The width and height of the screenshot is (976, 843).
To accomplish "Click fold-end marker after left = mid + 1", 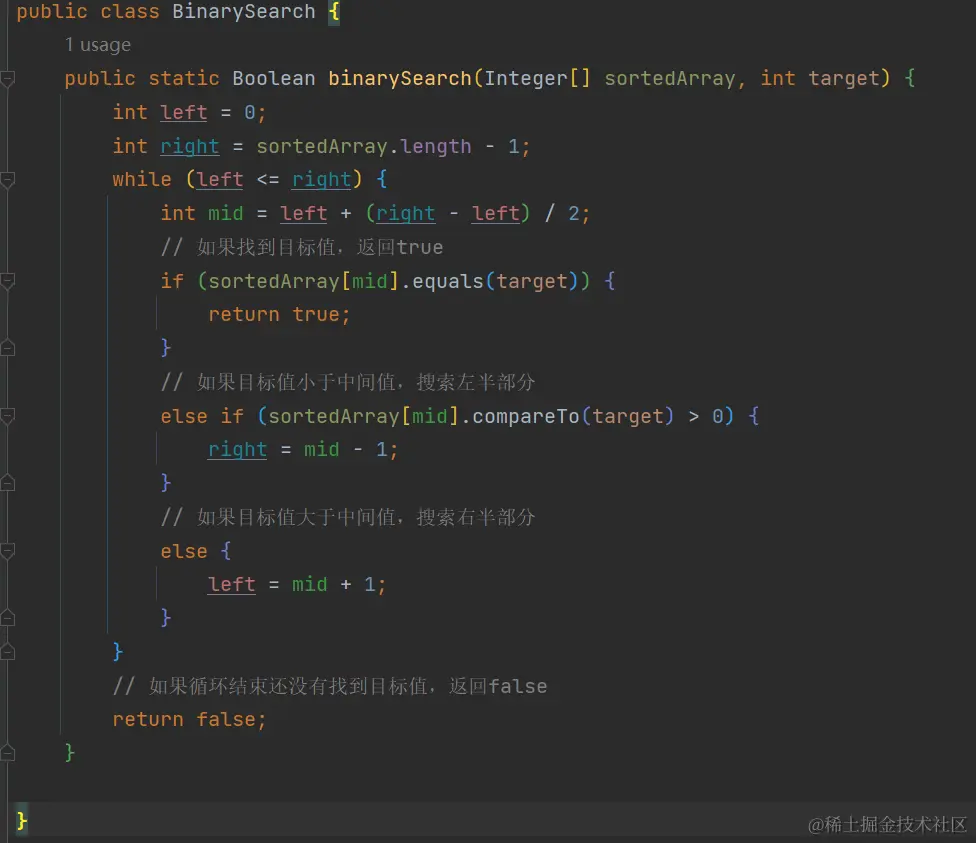I will point(7,618).
